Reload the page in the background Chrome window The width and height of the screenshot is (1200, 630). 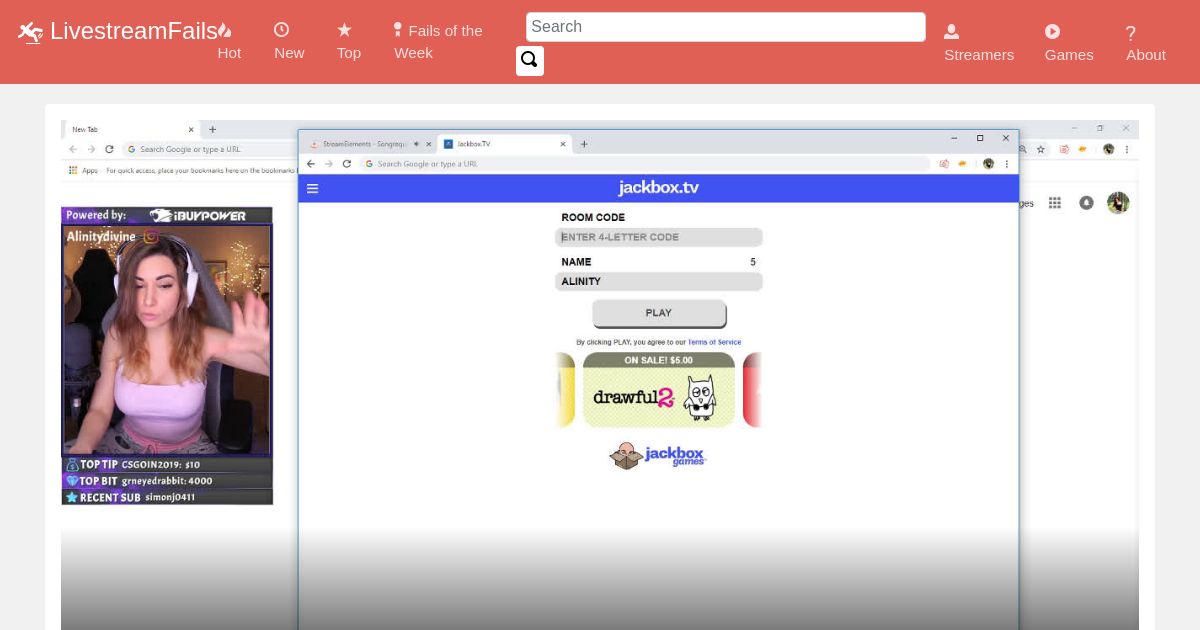tap(109, 149)
